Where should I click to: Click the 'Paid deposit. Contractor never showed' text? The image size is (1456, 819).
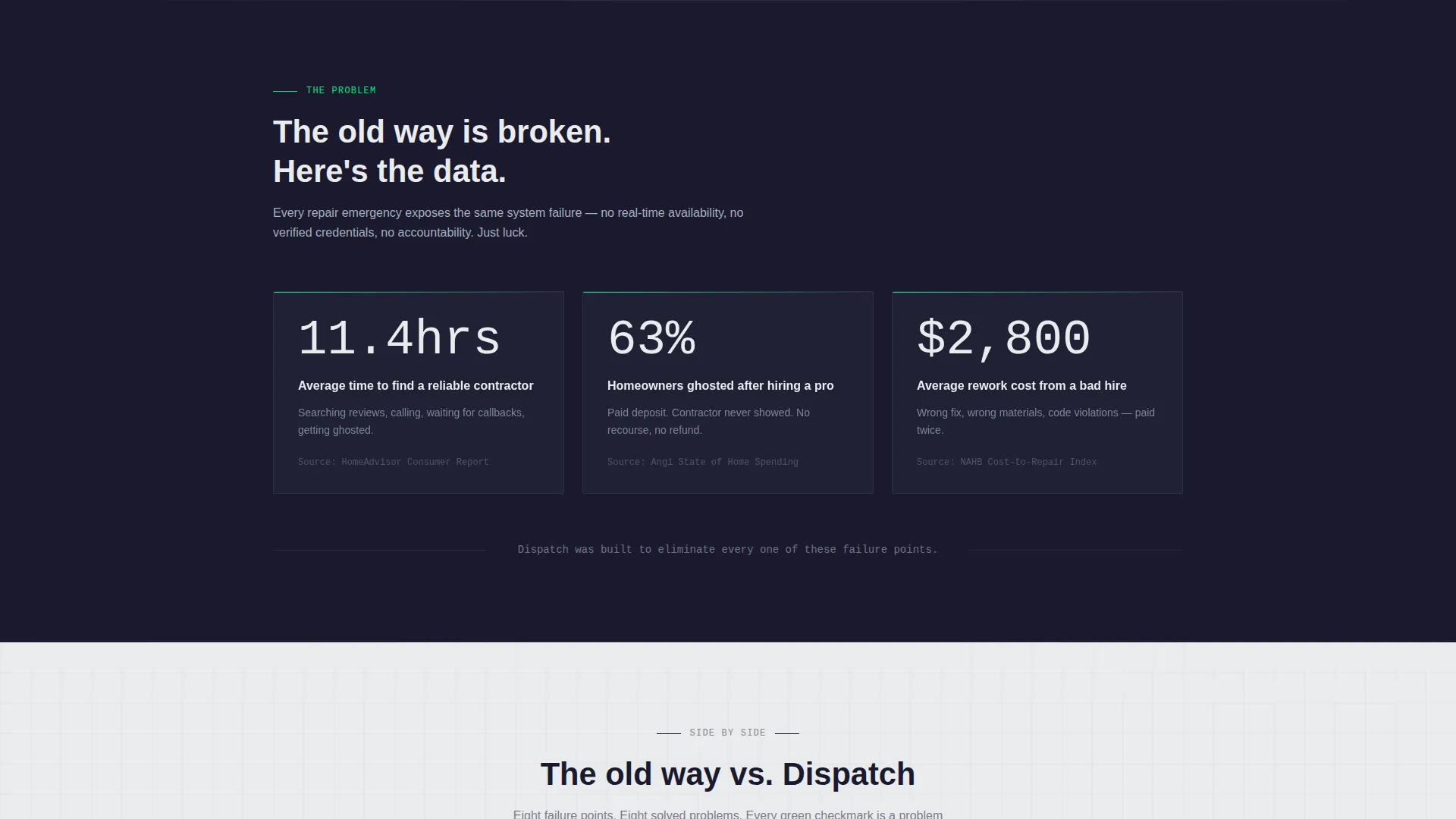(x=708, y=422)
